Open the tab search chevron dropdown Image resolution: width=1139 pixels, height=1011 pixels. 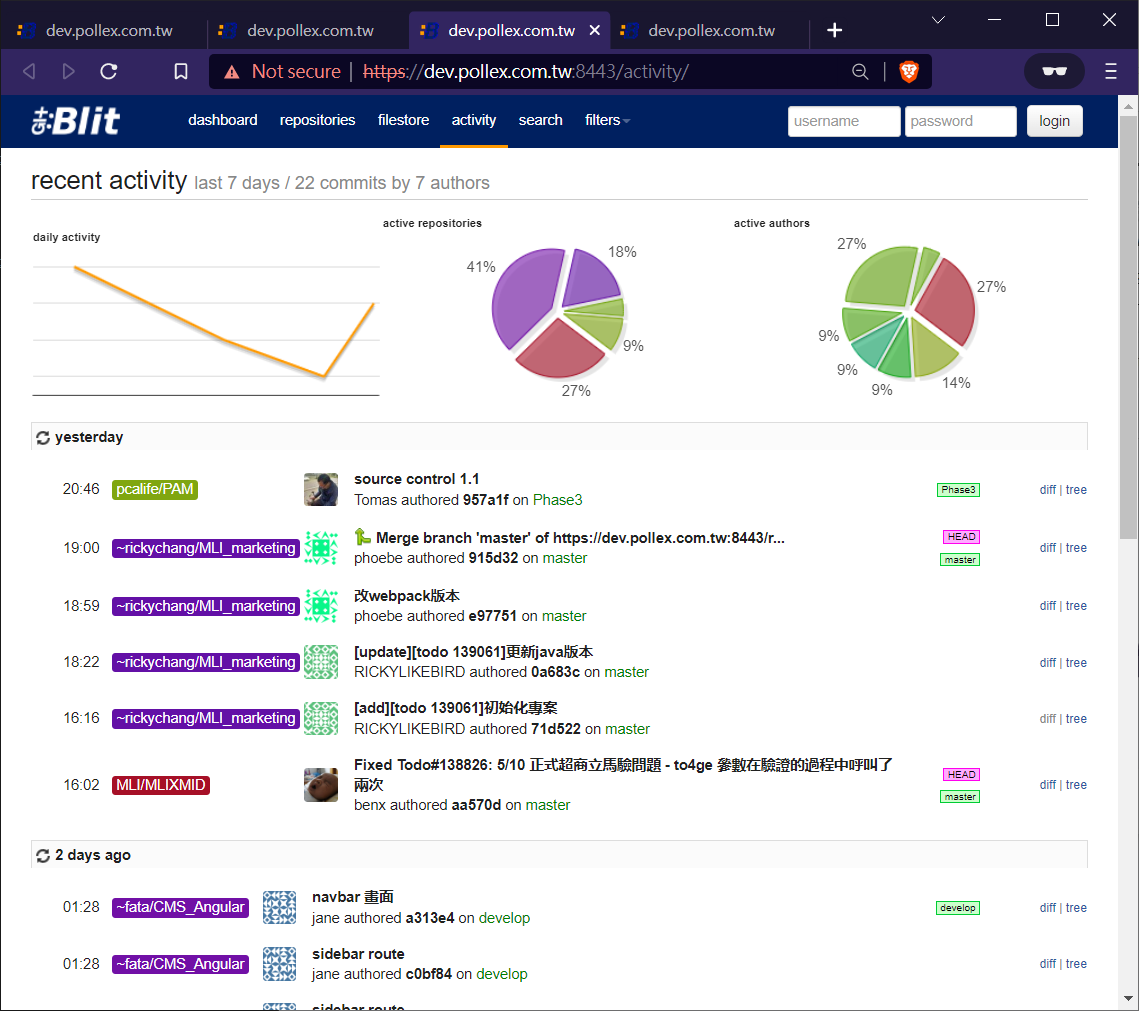[939, 20]
